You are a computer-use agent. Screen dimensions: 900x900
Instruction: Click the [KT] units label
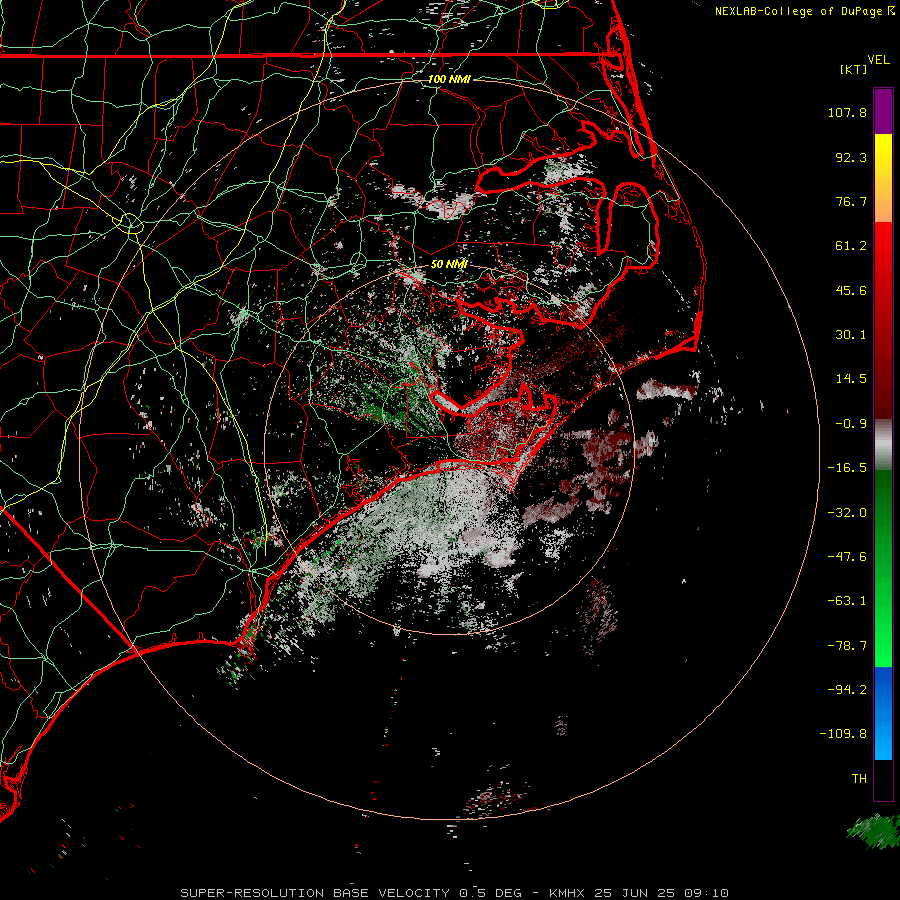tap(853, 69)
